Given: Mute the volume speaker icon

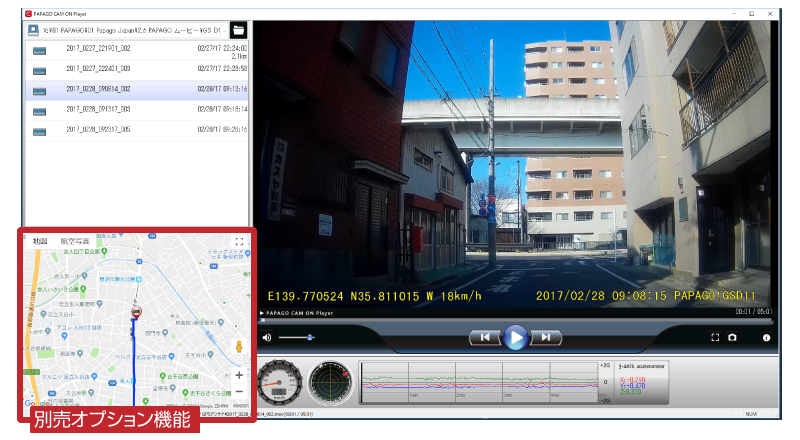Looking at the screenshot, I should tap(267, 338).
